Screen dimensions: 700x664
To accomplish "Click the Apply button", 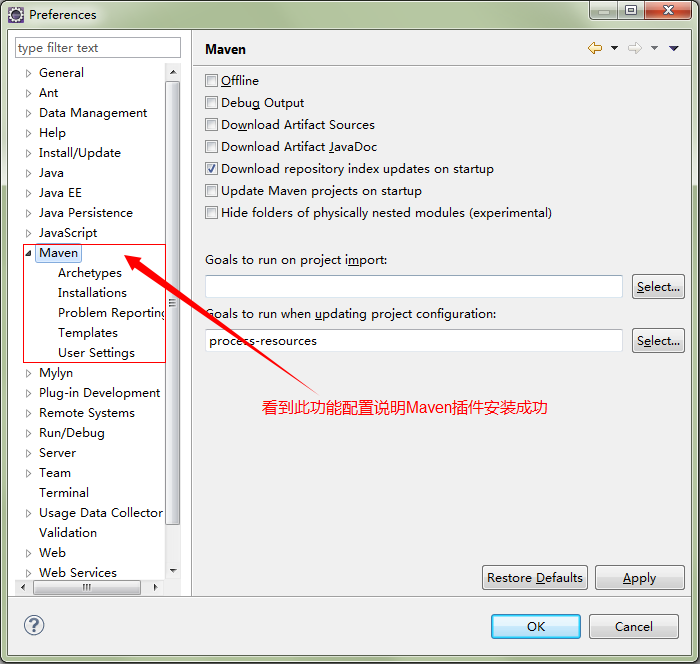I will click(x=639, y=578).
